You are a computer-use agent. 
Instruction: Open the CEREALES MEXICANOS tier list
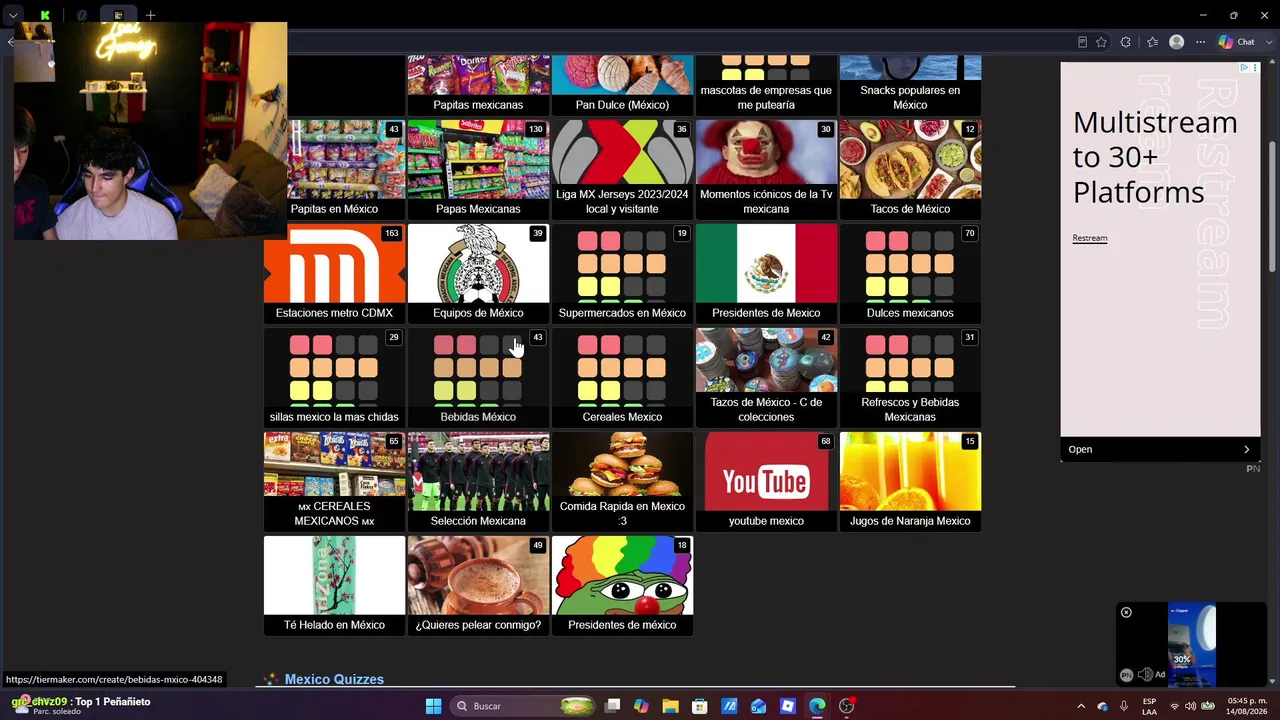point(334,481)
